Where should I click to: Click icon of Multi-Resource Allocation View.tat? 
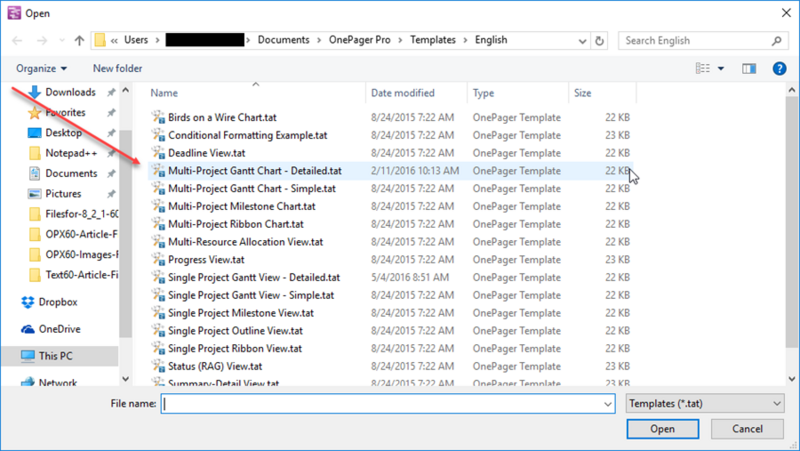[x=158, y=242]
